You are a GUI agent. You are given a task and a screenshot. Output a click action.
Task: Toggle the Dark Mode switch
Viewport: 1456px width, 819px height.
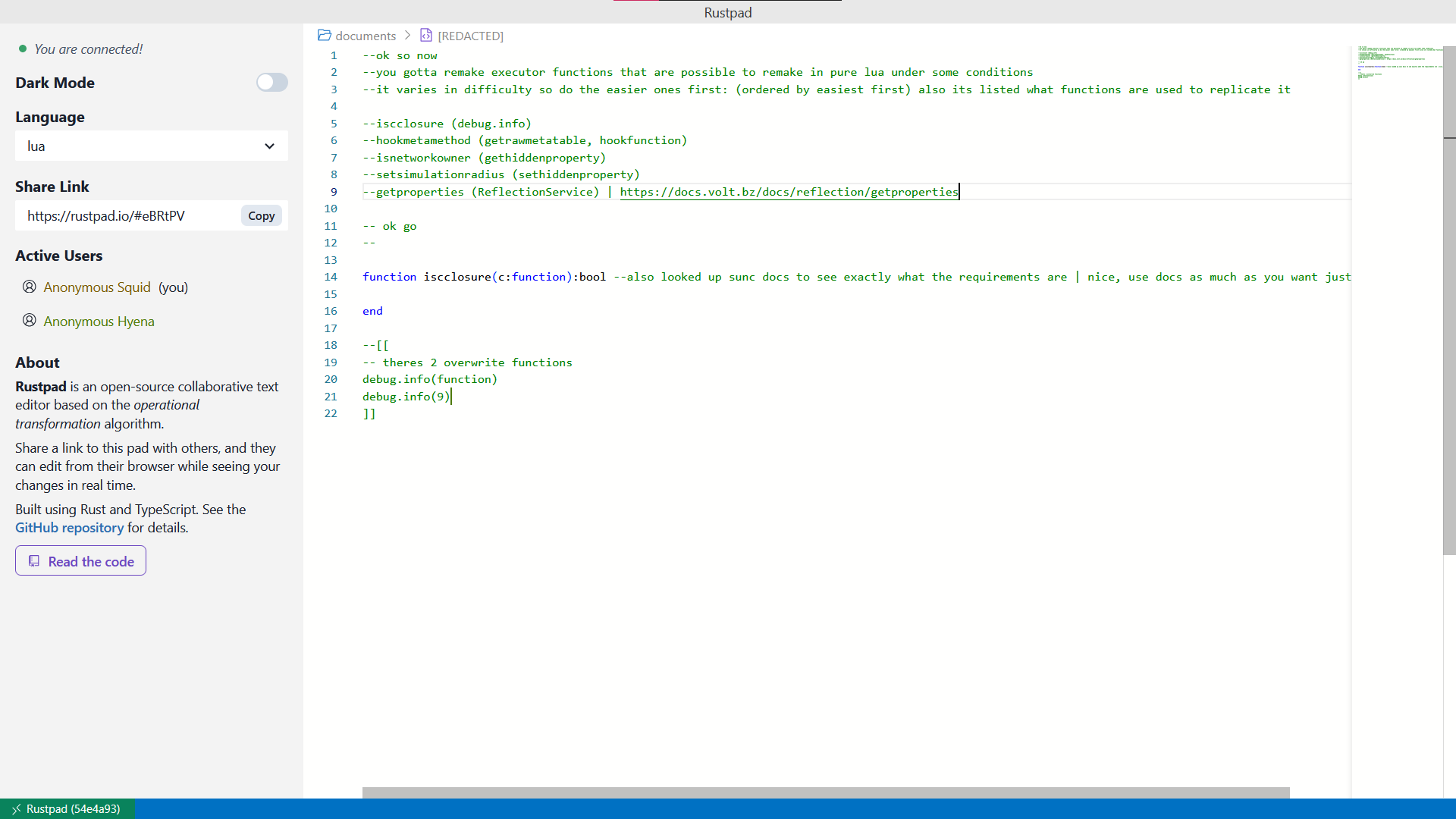coord(271,83)
